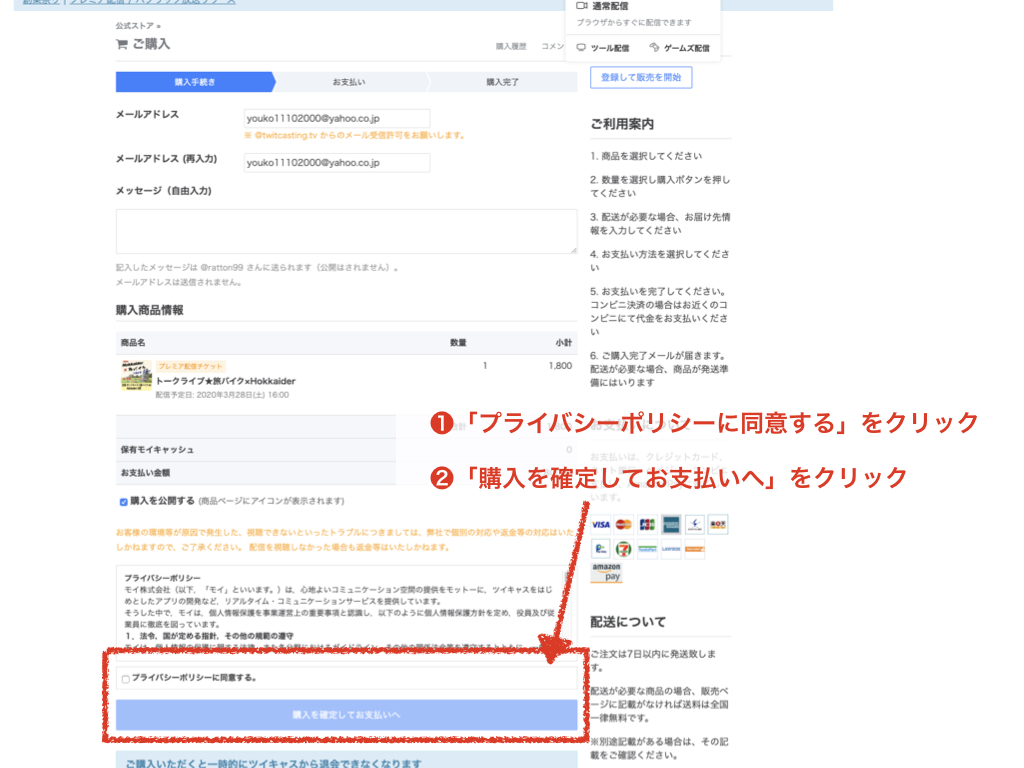Select ツール配信 in the popup menu
Image resolution: width=1024 pixels, height=768 pixels.
point(603,48)
